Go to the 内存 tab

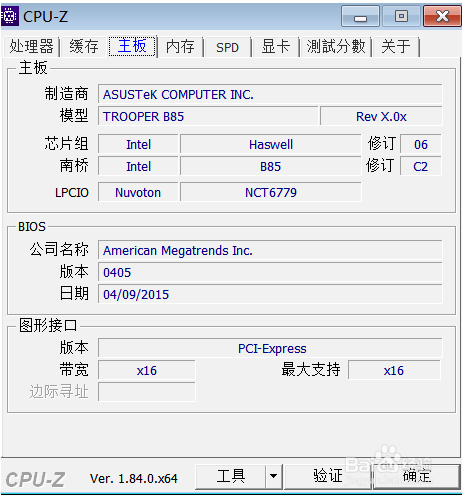(180, 46)
